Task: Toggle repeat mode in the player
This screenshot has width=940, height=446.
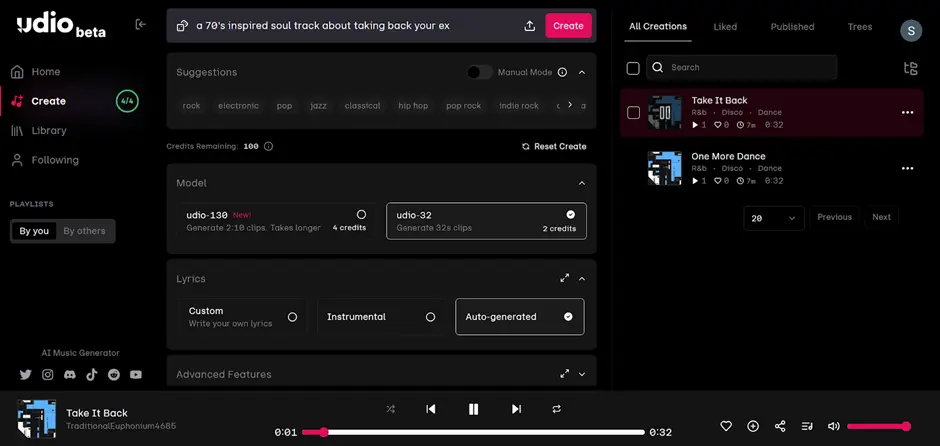Action: pos(557,409)
